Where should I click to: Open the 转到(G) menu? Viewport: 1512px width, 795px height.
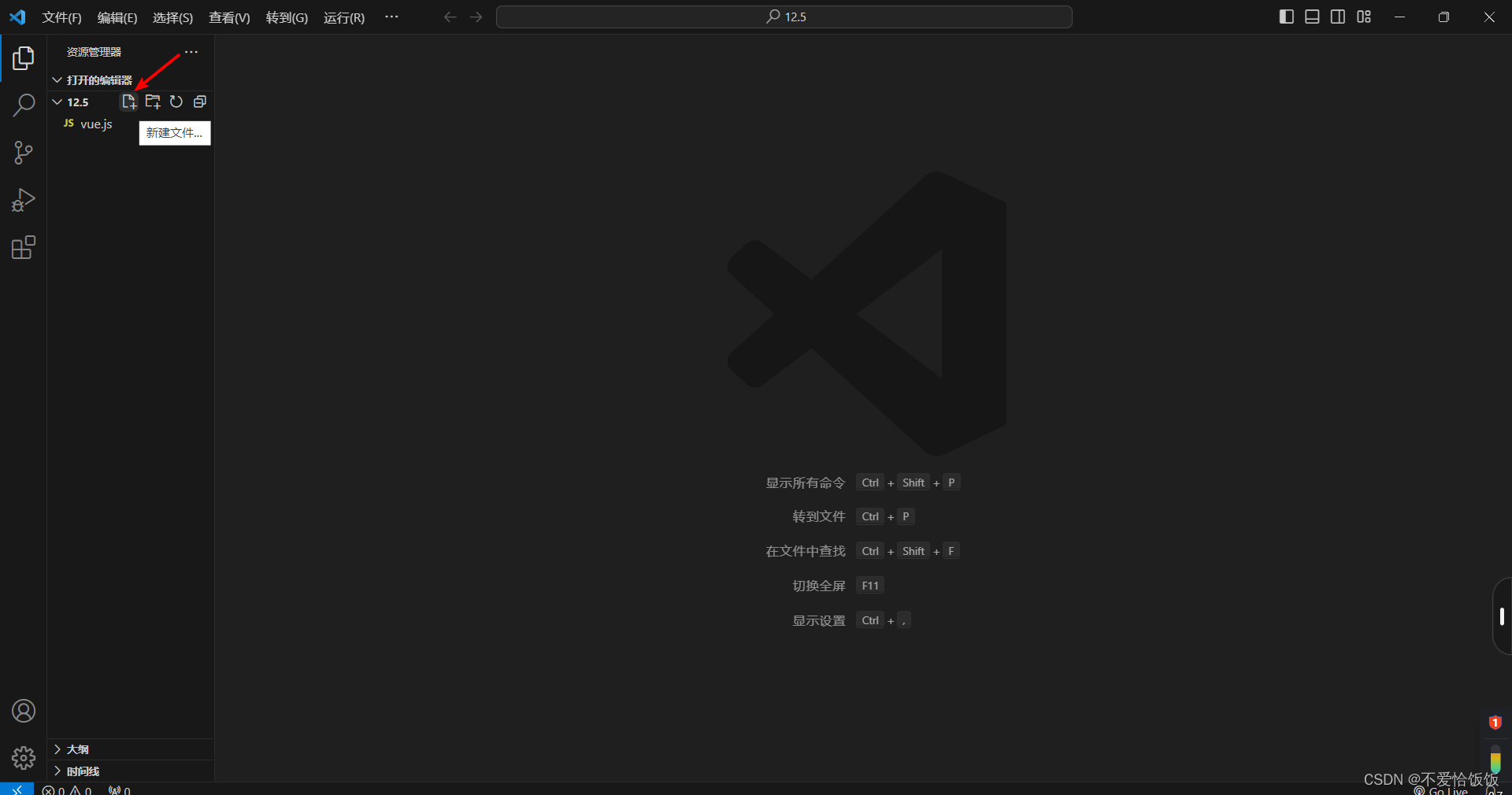point(287,17)
